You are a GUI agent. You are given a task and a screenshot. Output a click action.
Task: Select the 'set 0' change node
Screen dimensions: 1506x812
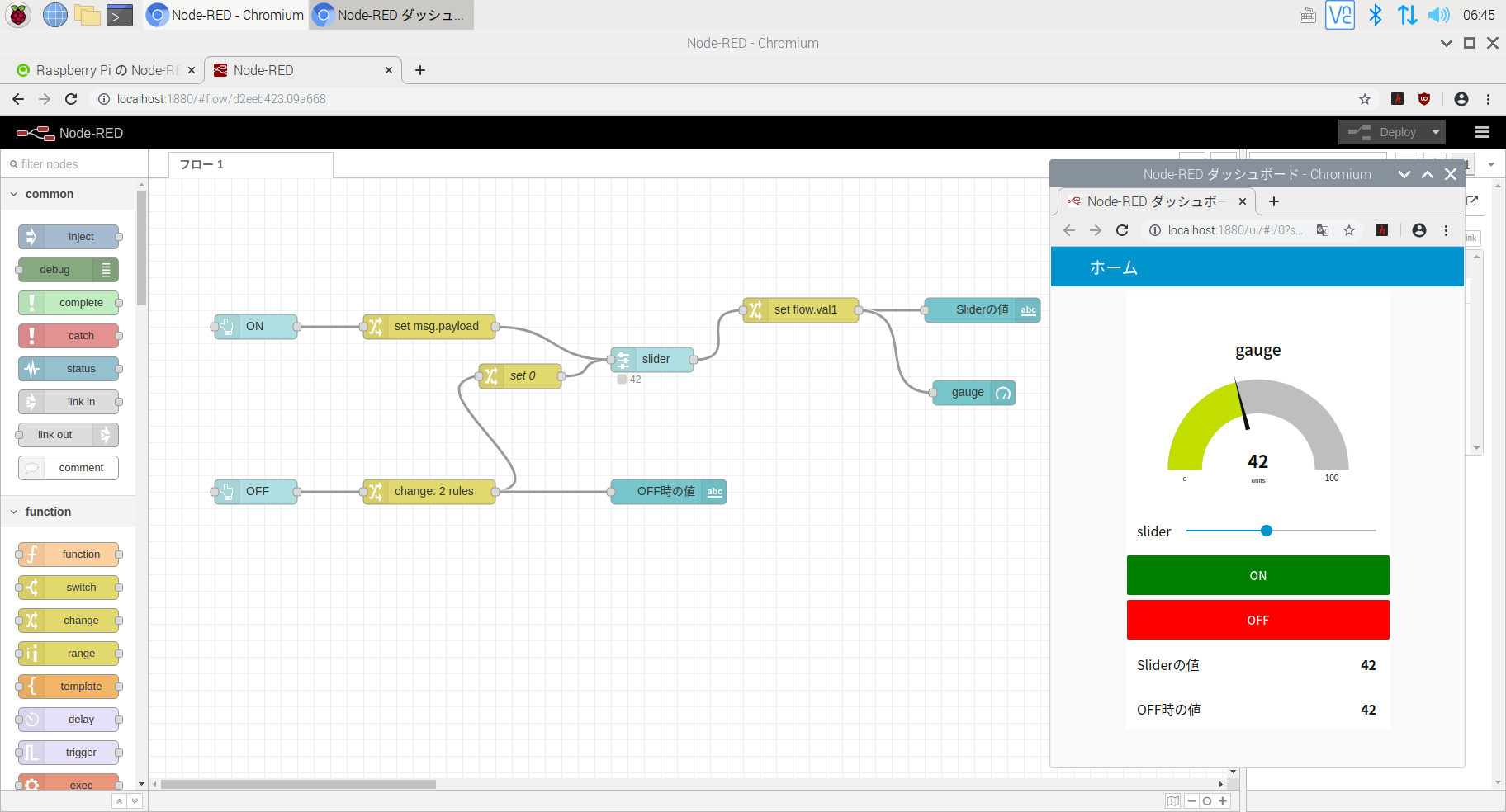(x=520, y=376)
